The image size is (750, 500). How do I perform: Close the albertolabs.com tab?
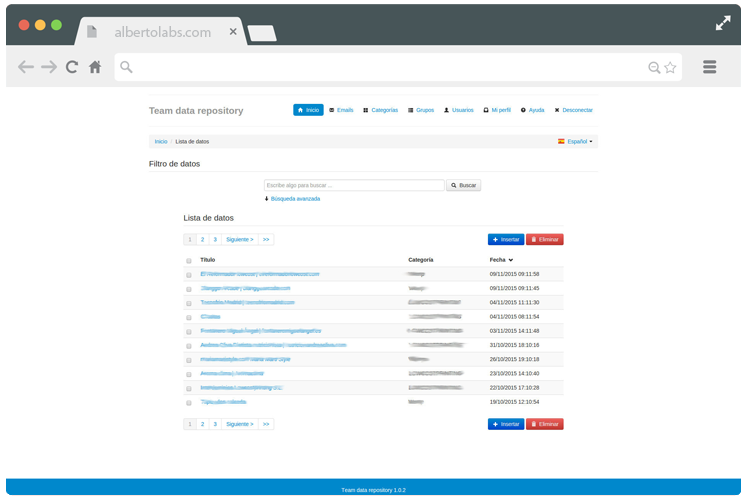233,32
